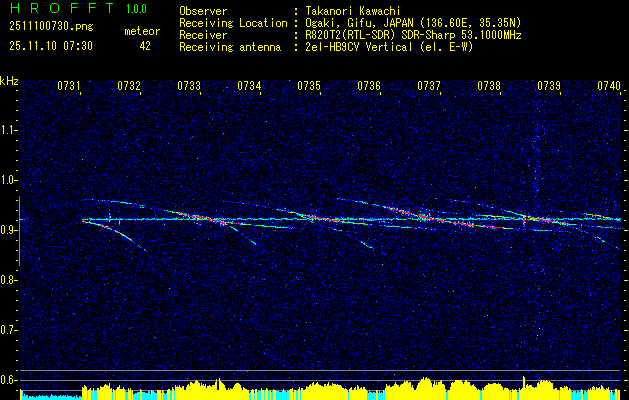Viewport: 629px width, 400px height.
Task: Click the gray vertical range bar near 0.9 kHz
Action: pos(19,231)
